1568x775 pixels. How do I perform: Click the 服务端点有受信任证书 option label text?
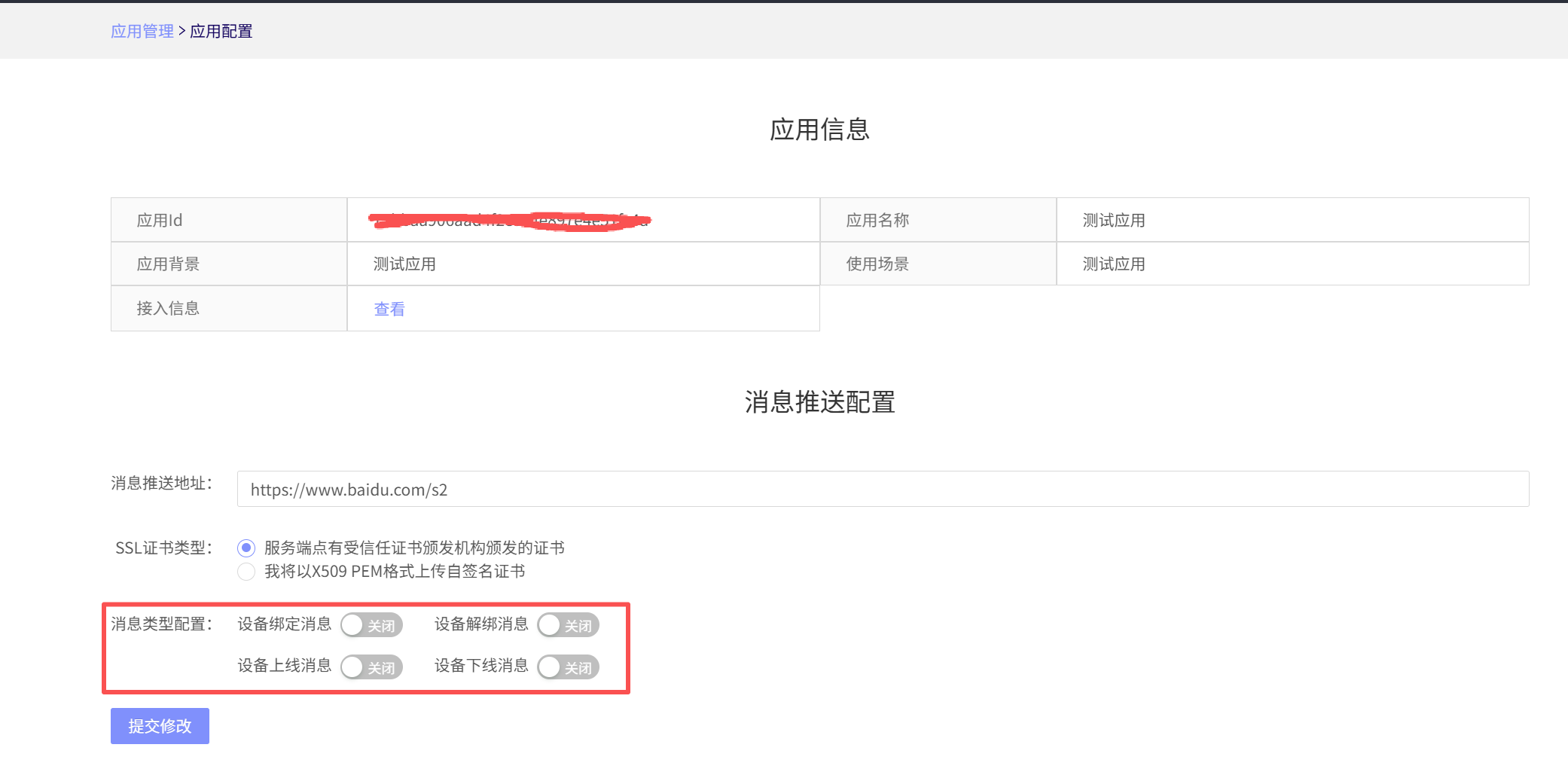point(414,548)
